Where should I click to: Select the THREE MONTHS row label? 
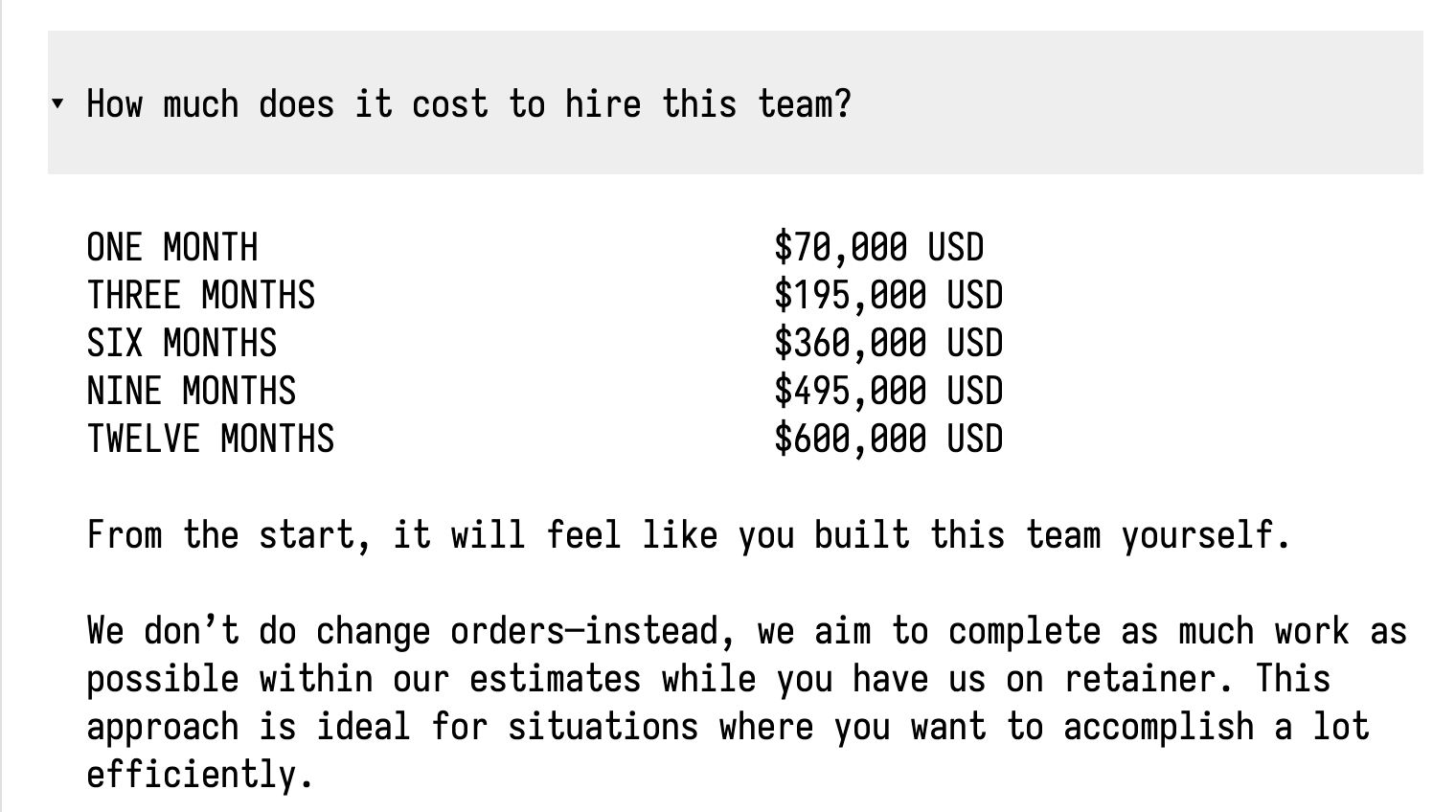[201, 295]
